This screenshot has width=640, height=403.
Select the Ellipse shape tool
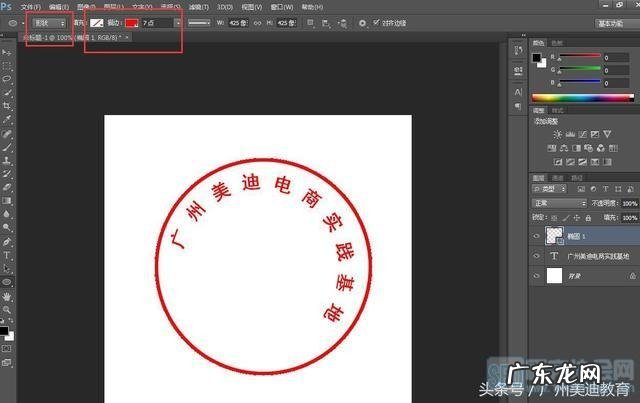pos(7,283)
